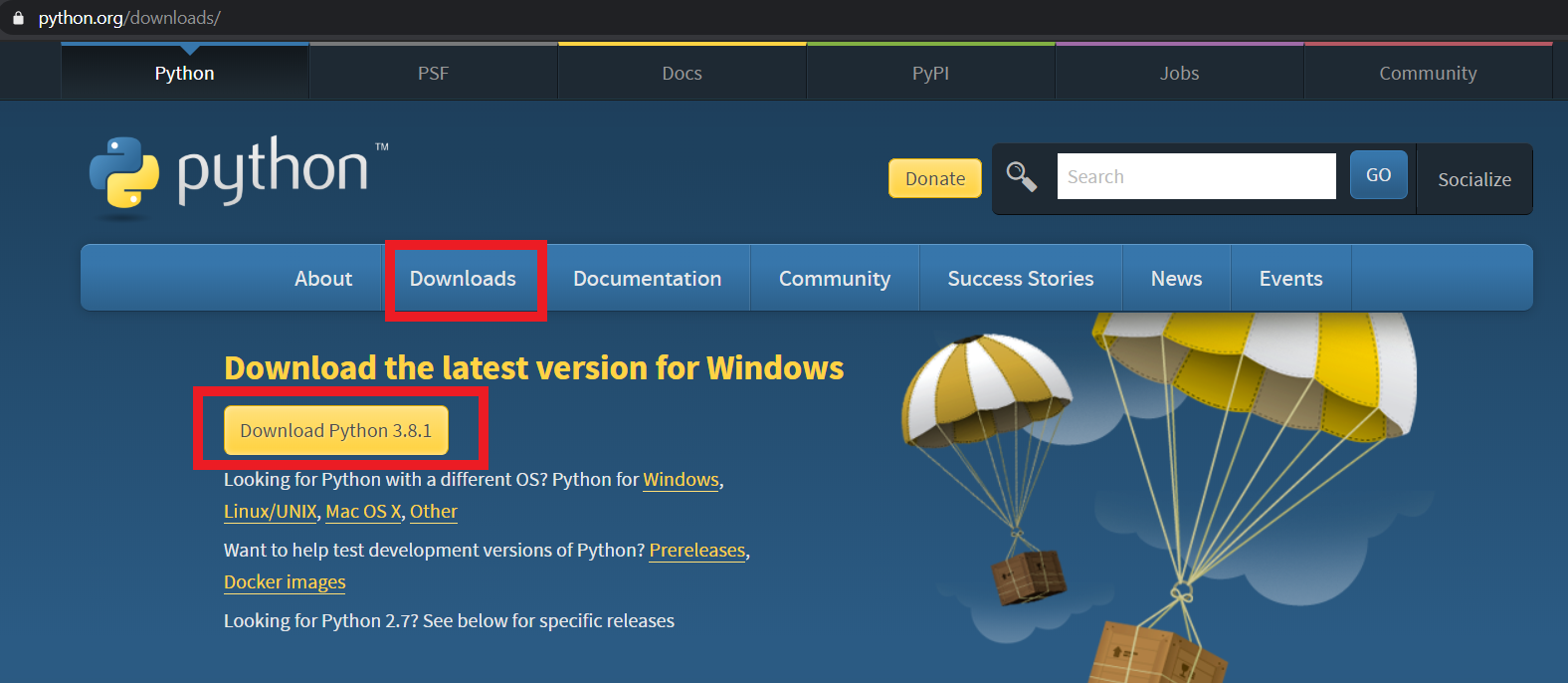1568x683 pixels.
Task: Follow the Linux/UNIX link
Action: [x=271, y=512]
